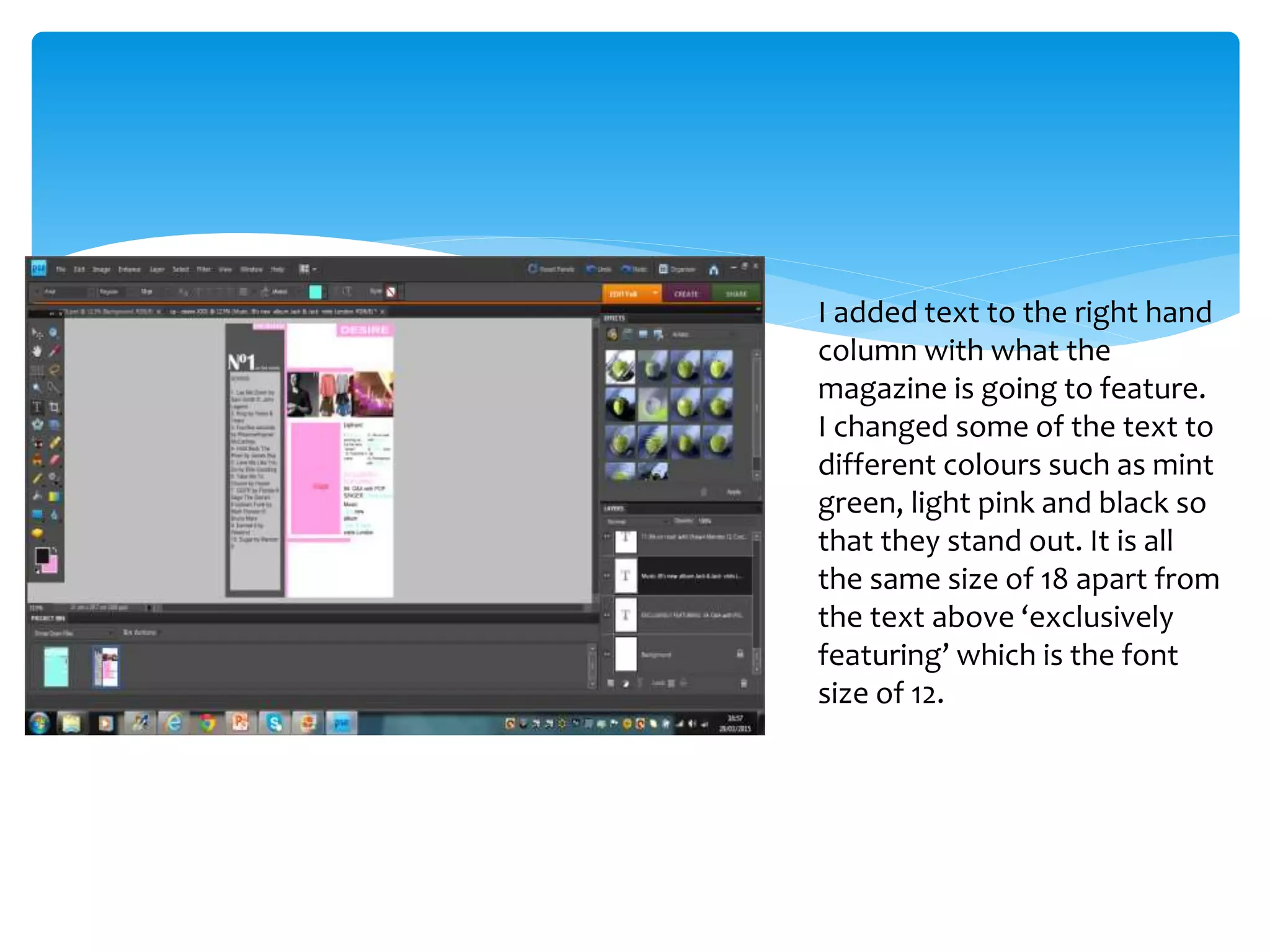Click the Home icon in top bar
1270x952 pixels.
713,270
